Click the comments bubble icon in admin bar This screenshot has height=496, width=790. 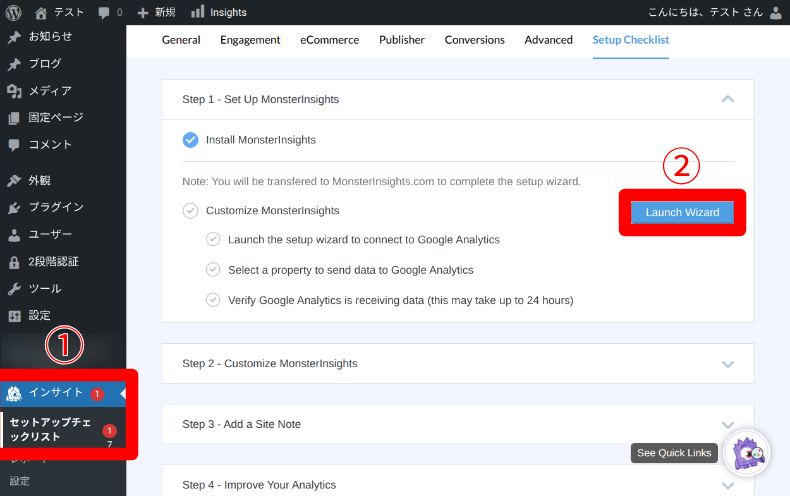tap(105, 12)
